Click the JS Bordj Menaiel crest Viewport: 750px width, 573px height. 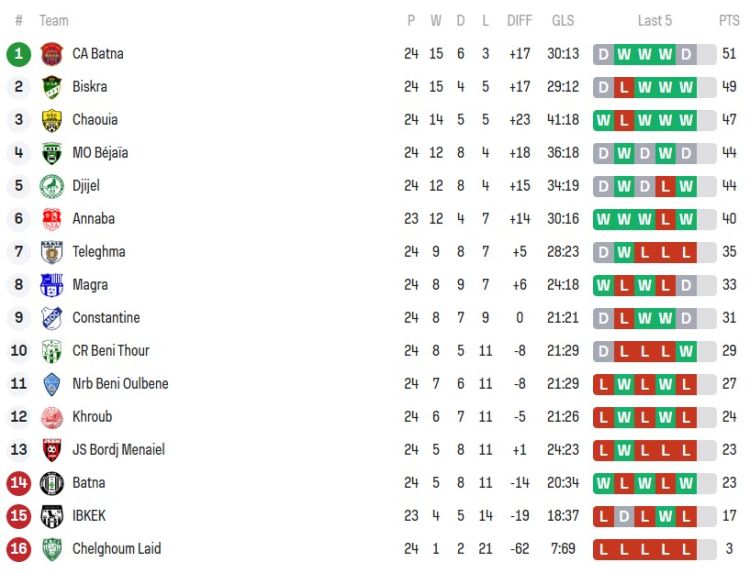pos(52,450)
